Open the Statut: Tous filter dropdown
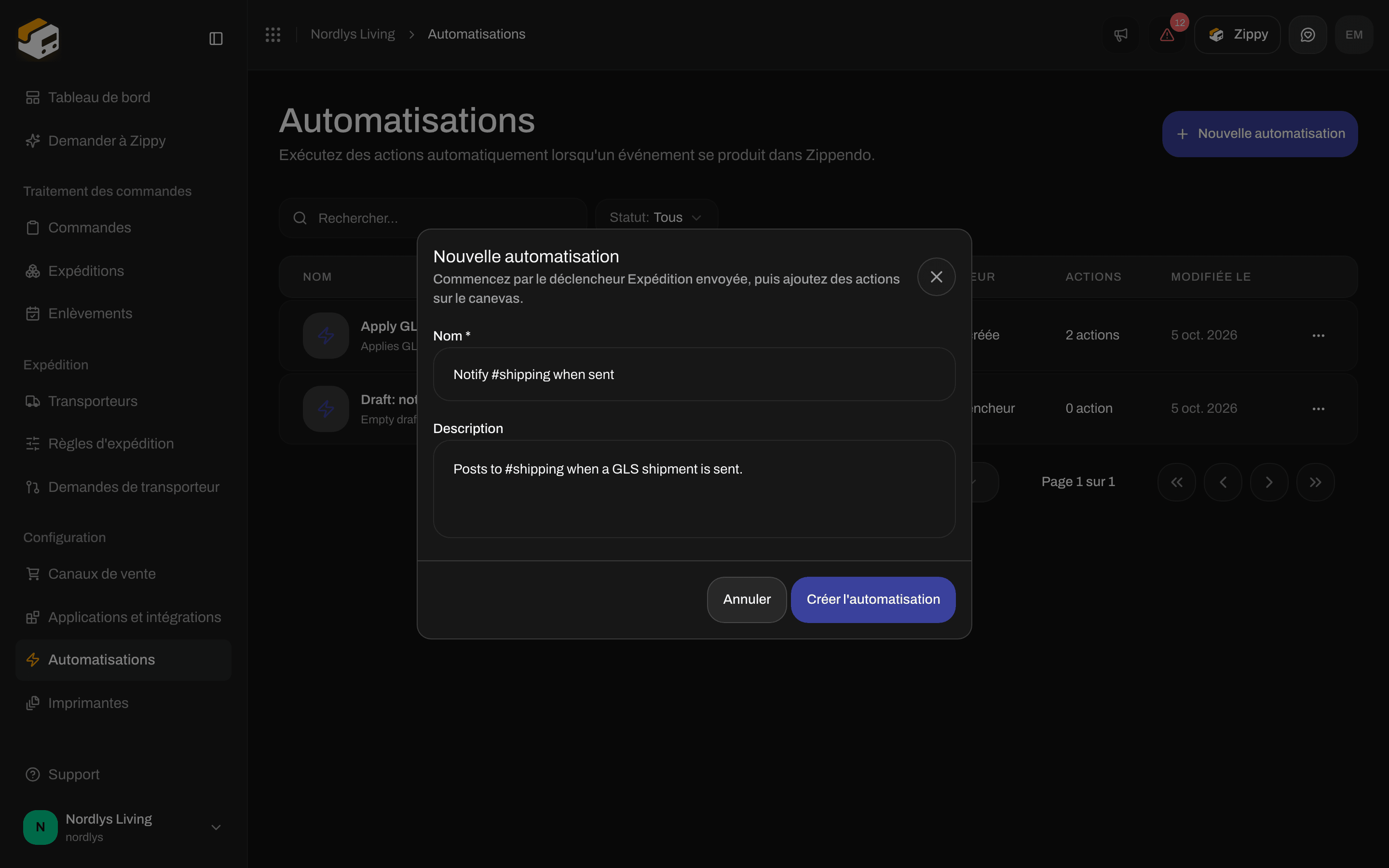The image size is (1389, 868). [656, 217]
